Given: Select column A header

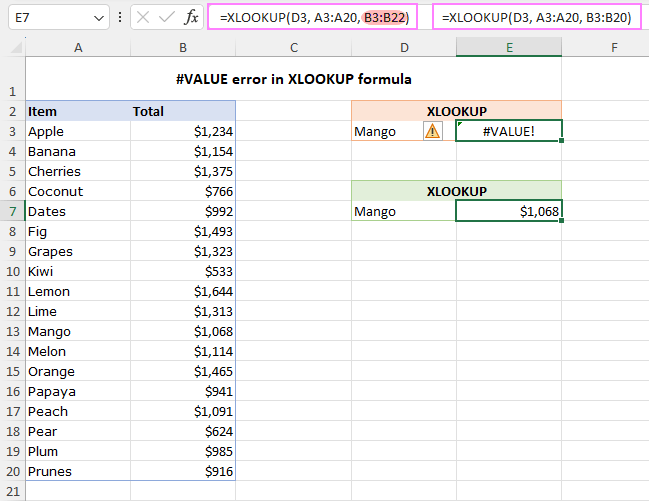Looking at the screenshot, I should pos(77,47).
